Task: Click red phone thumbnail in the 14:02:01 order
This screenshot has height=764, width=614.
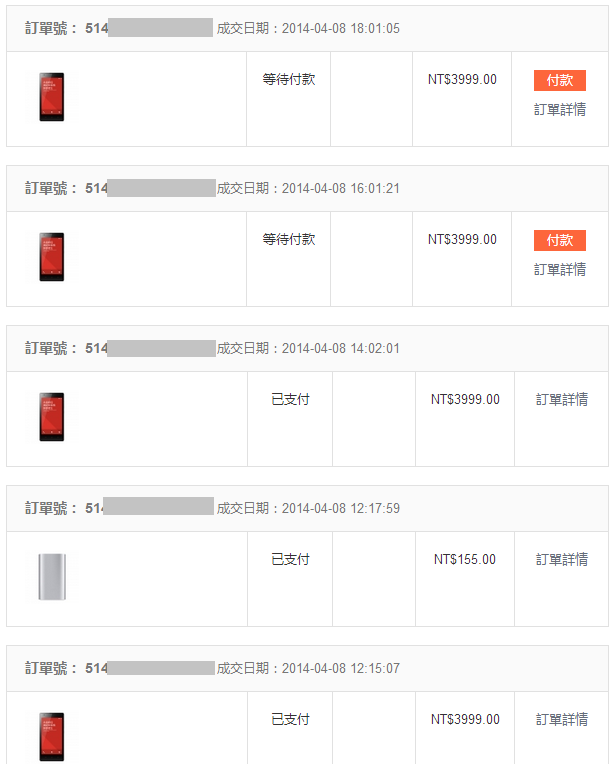Action: tap(52, 417)
